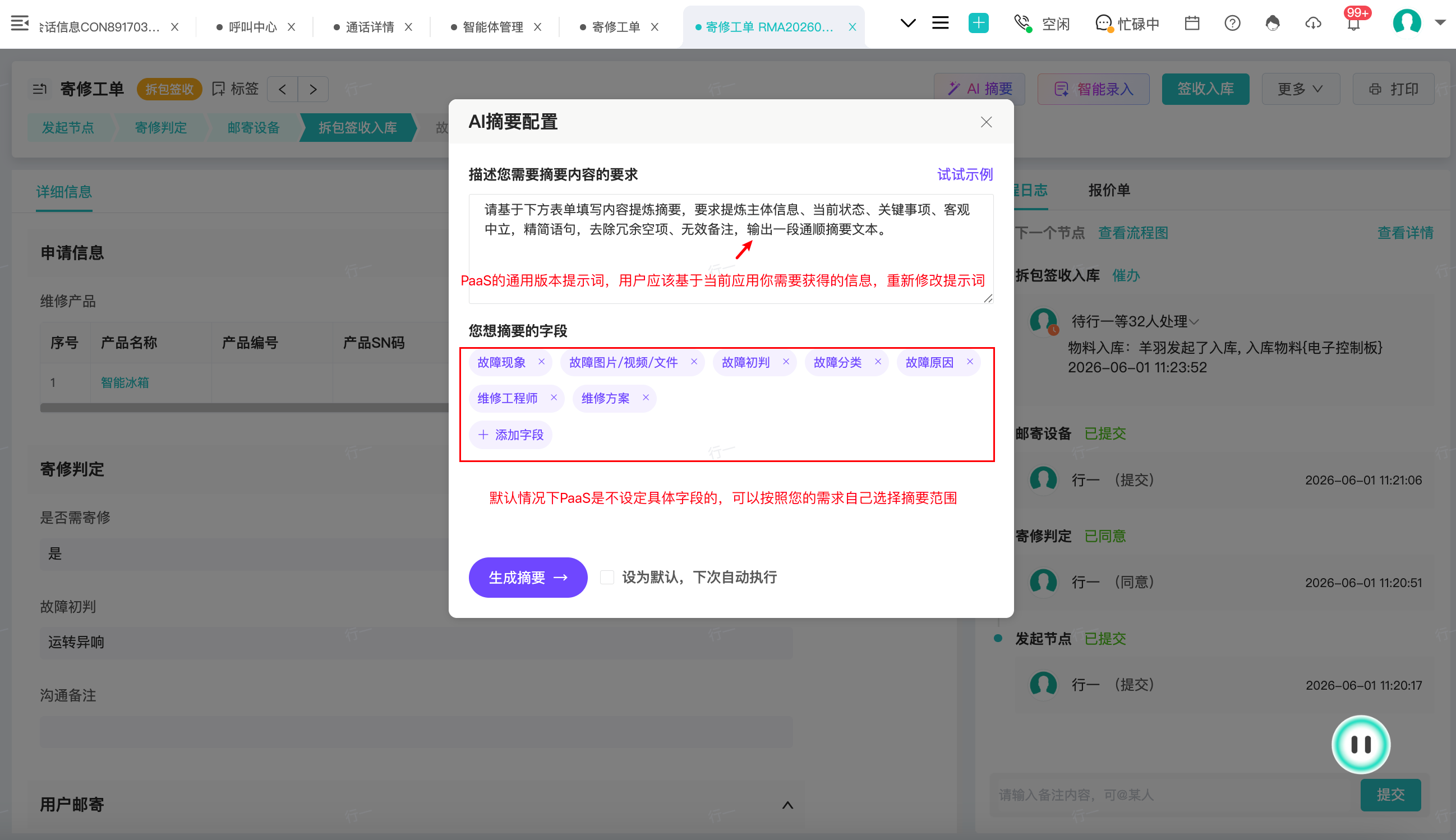Toggle phone status 空闲
Viewport: 1456px width, 840px height.
tap(1043, 24)
